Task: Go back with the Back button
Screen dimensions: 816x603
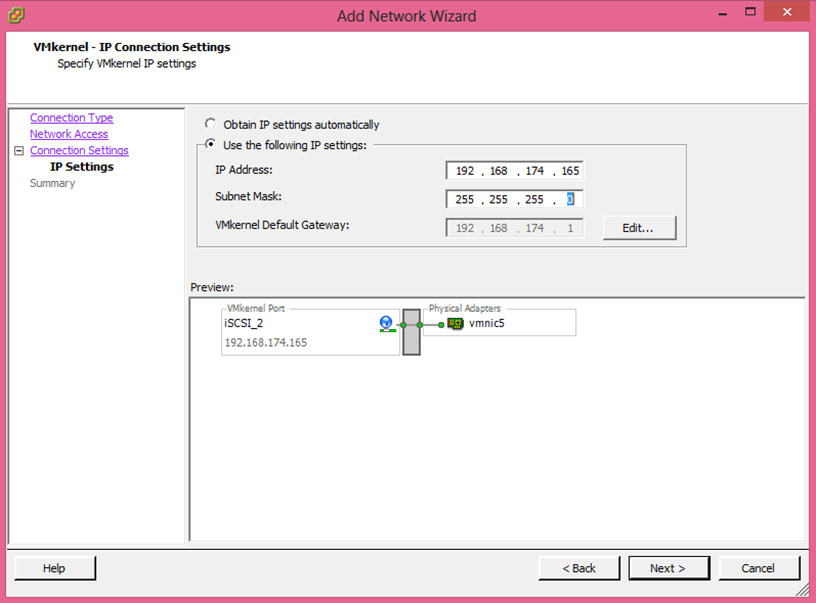Action: tap(578, 568)
